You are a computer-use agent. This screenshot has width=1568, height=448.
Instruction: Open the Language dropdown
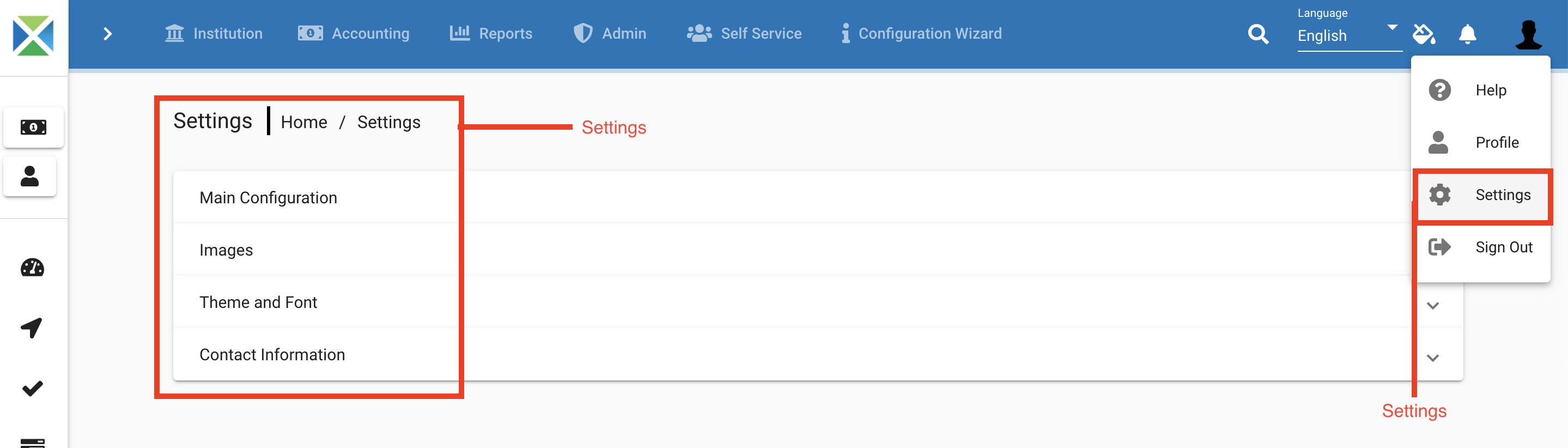1349,35
